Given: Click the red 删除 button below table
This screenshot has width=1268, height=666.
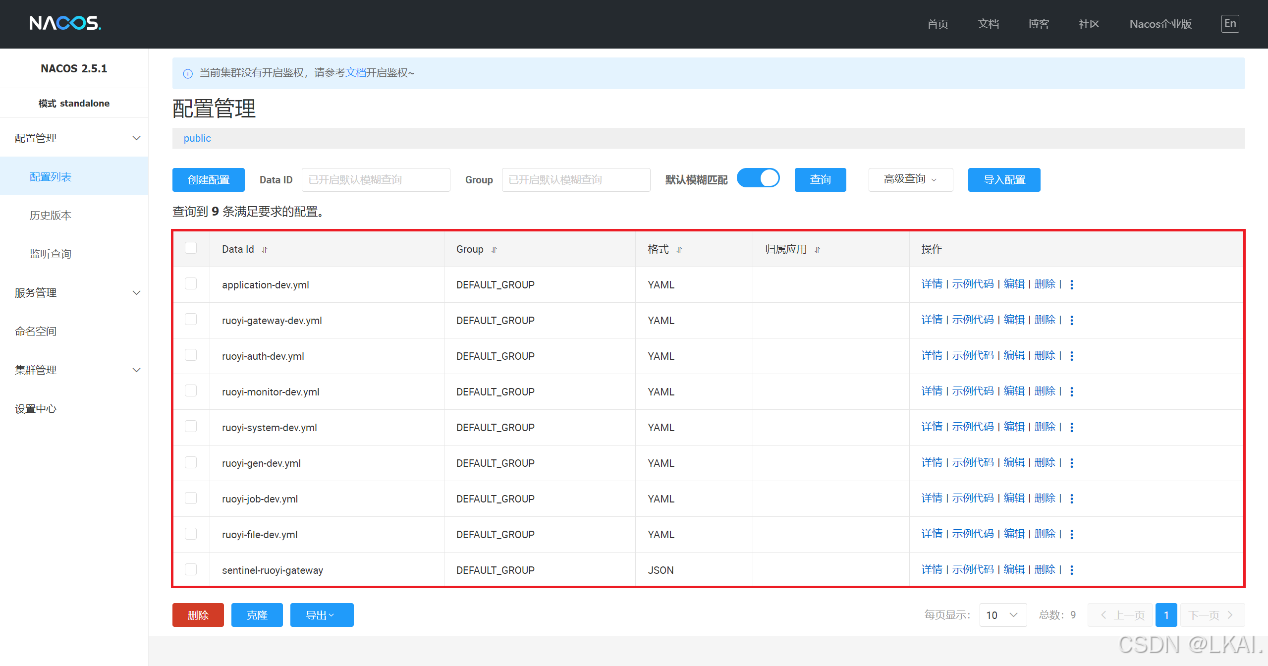Looking at the screenshot, I should point(198,615).
